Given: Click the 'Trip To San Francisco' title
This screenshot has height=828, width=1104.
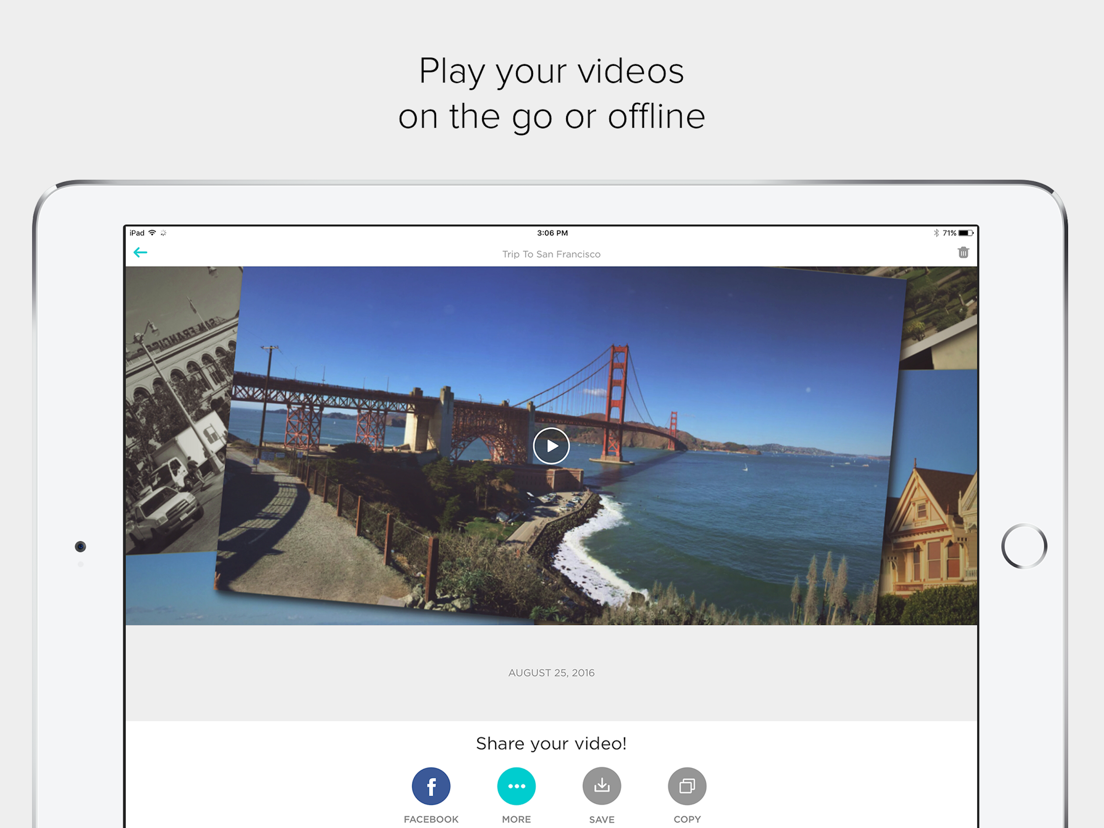Looking at the screenshot, I should [551, 254].
